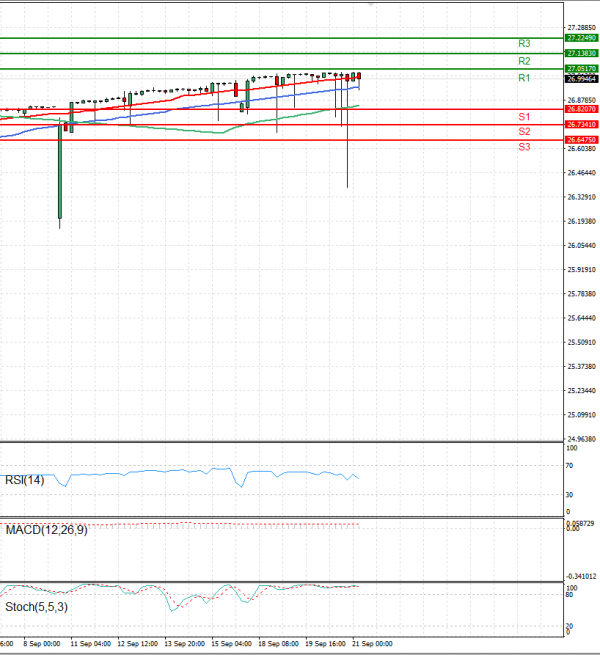Viewport: 600px width, 655px height.
Task: Click the -0.341012 MACD scale value
Action: (581, 576)
